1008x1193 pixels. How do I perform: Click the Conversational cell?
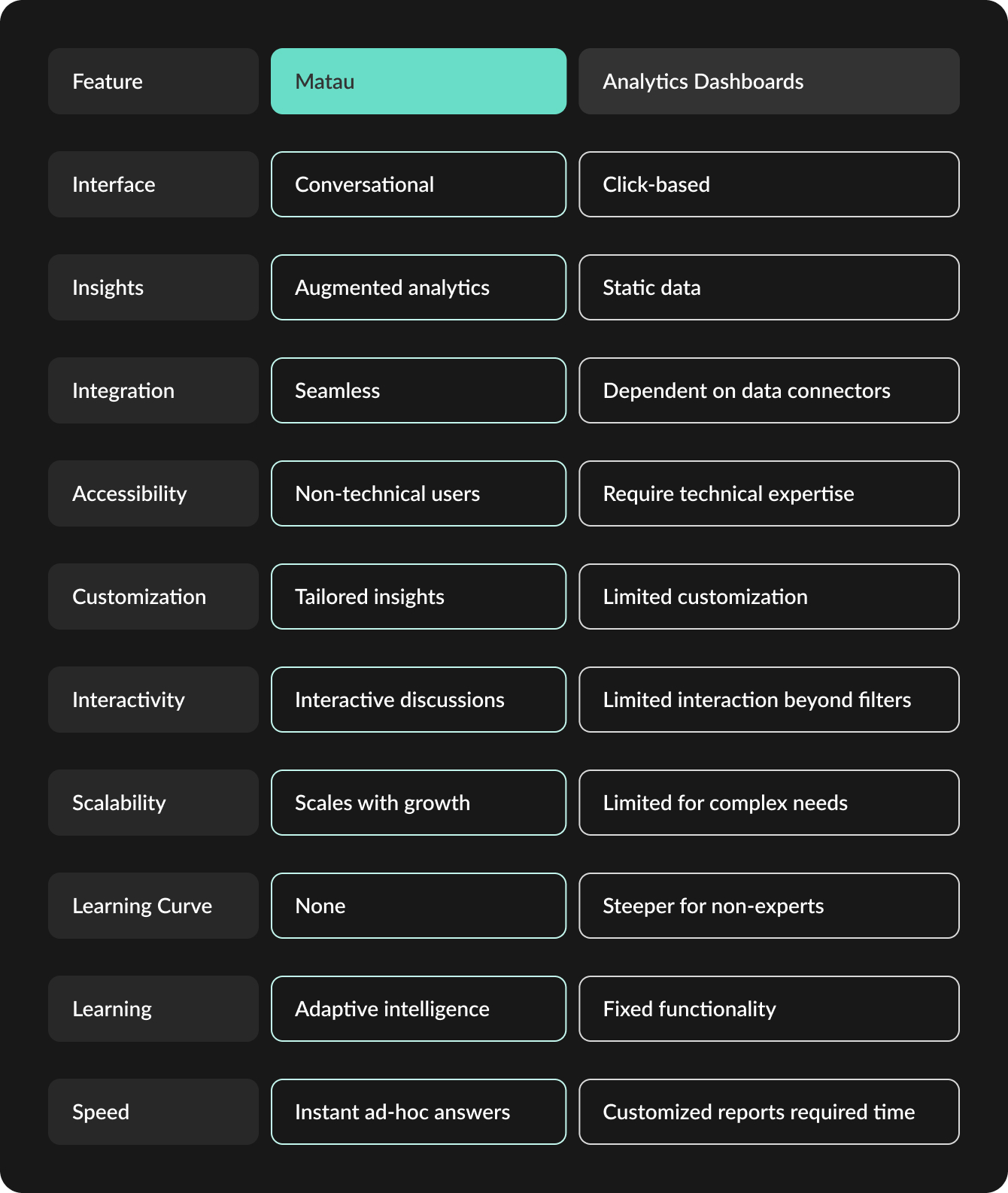pos(418,184)
